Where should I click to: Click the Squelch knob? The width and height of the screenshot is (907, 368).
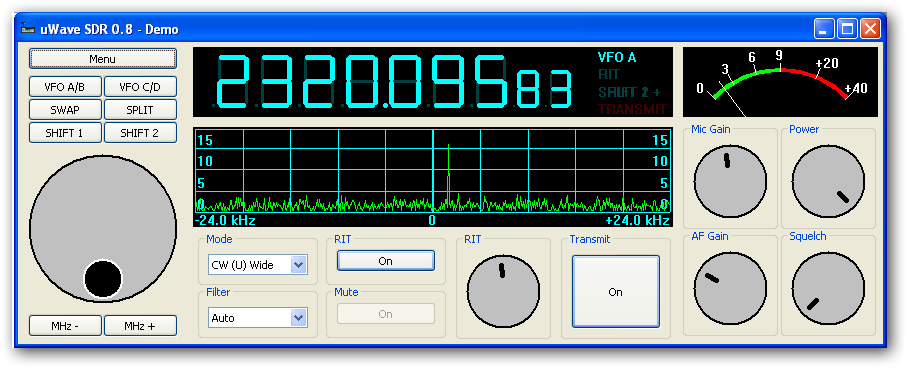(828, 288)
